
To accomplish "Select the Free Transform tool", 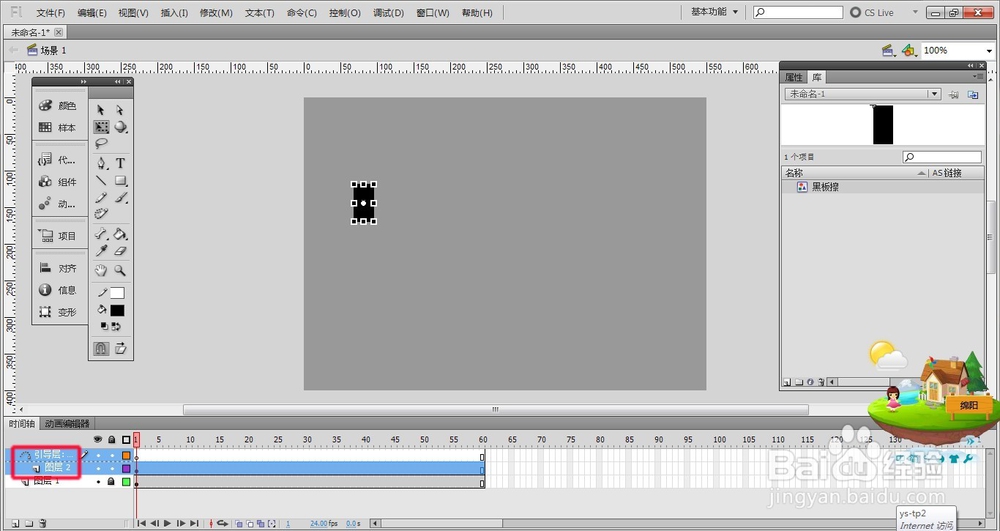I will (101, 127).
